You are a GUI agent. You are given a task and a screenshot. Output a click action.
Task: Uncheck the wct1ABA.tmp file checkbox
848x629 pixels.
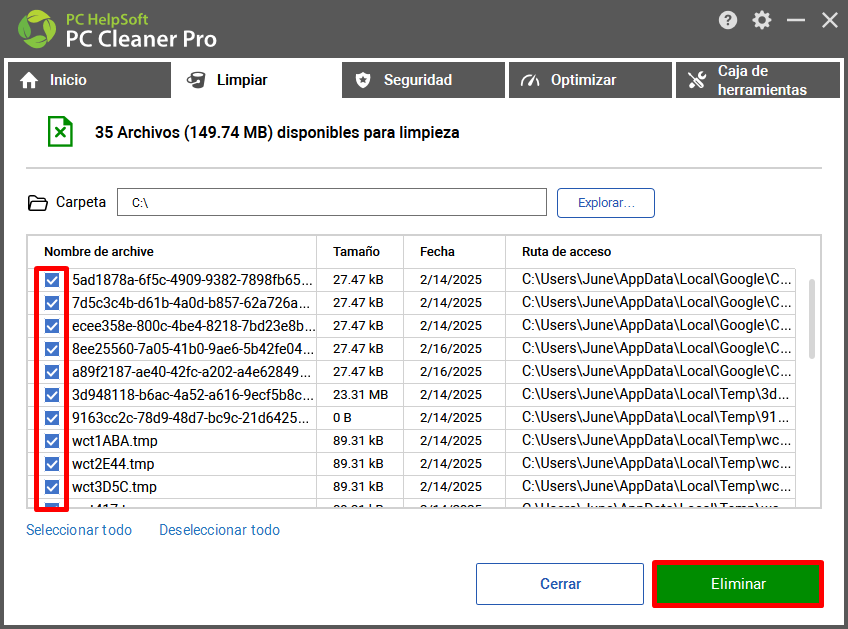(52, 441)
